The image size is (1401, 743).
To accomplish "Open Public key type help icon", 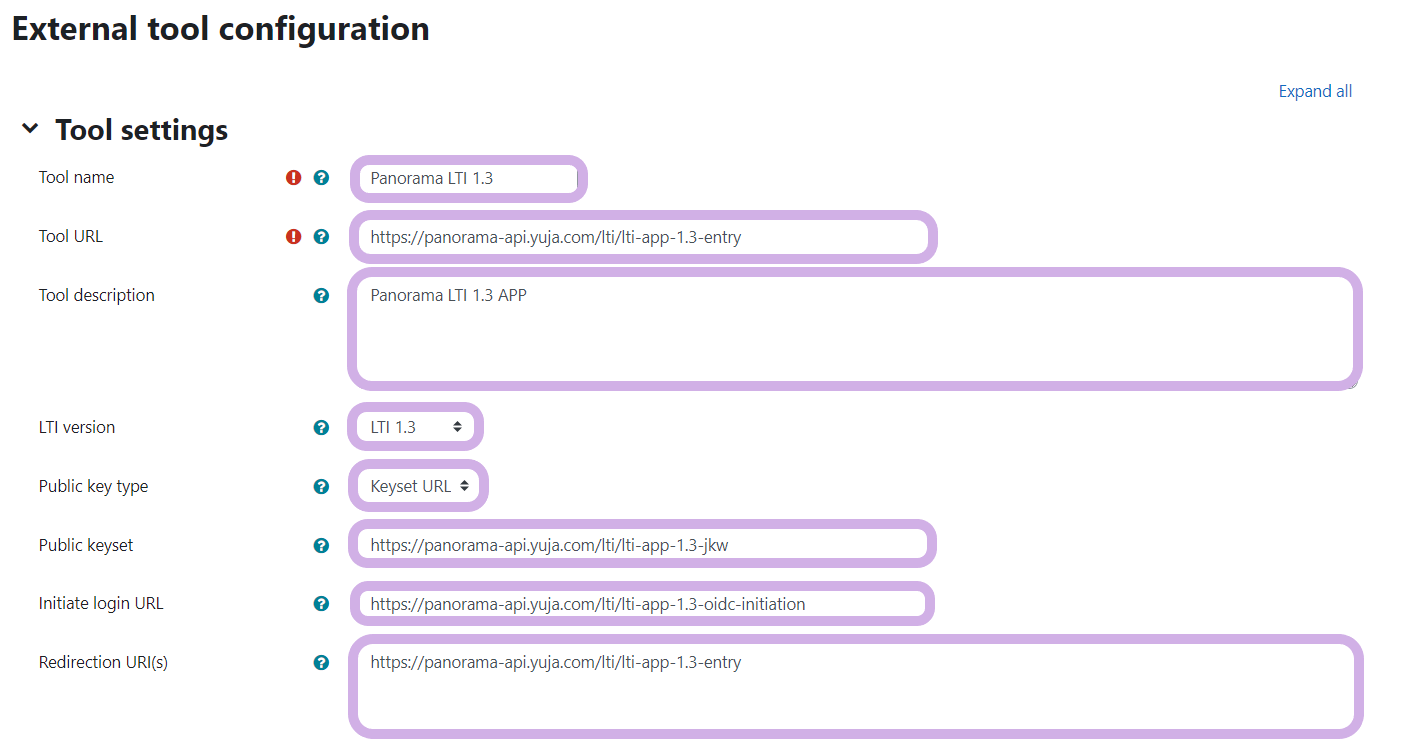I will click(x=321, y=487).
